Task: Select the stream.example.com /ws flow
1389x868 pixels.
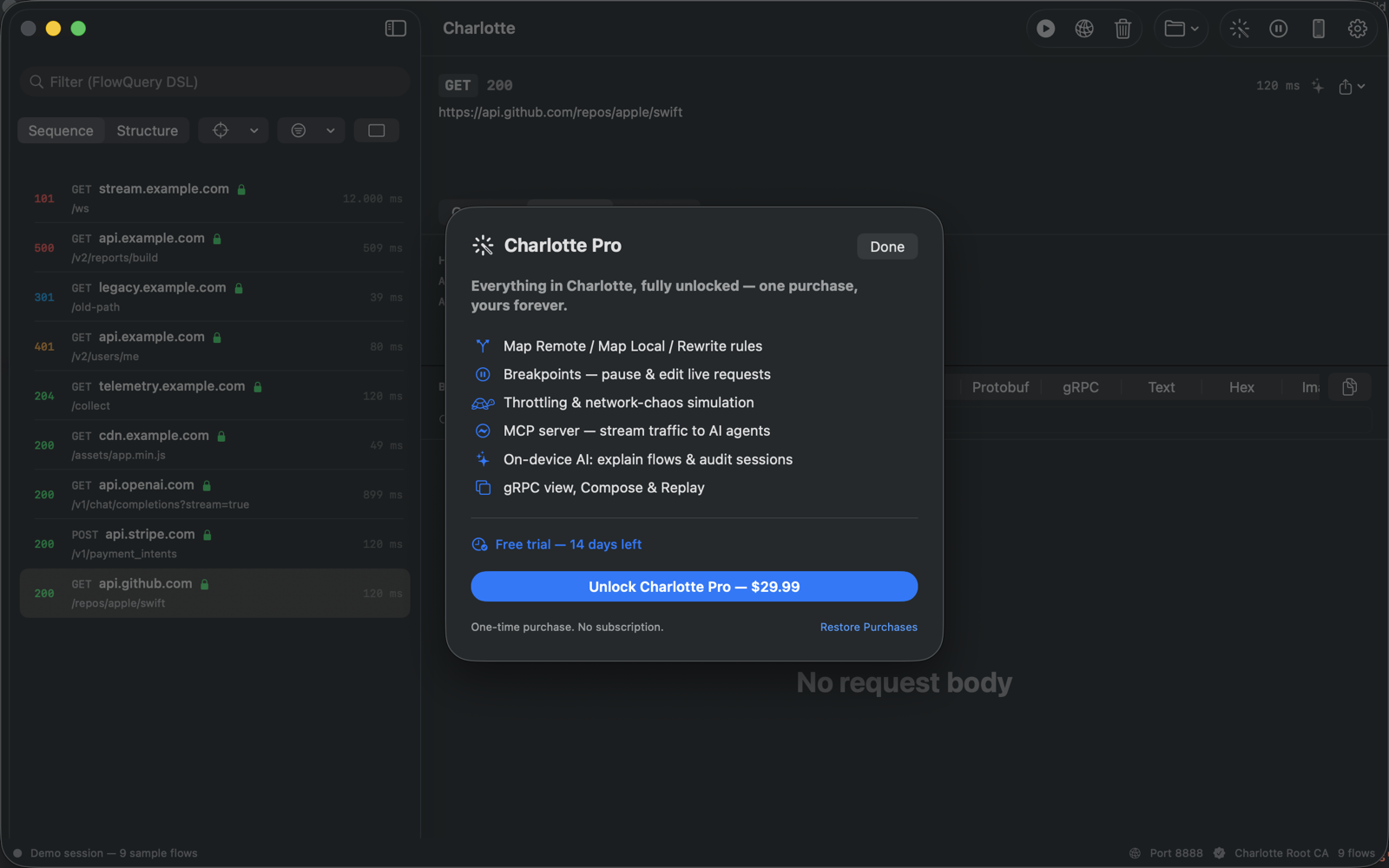Action: point(214,198)
